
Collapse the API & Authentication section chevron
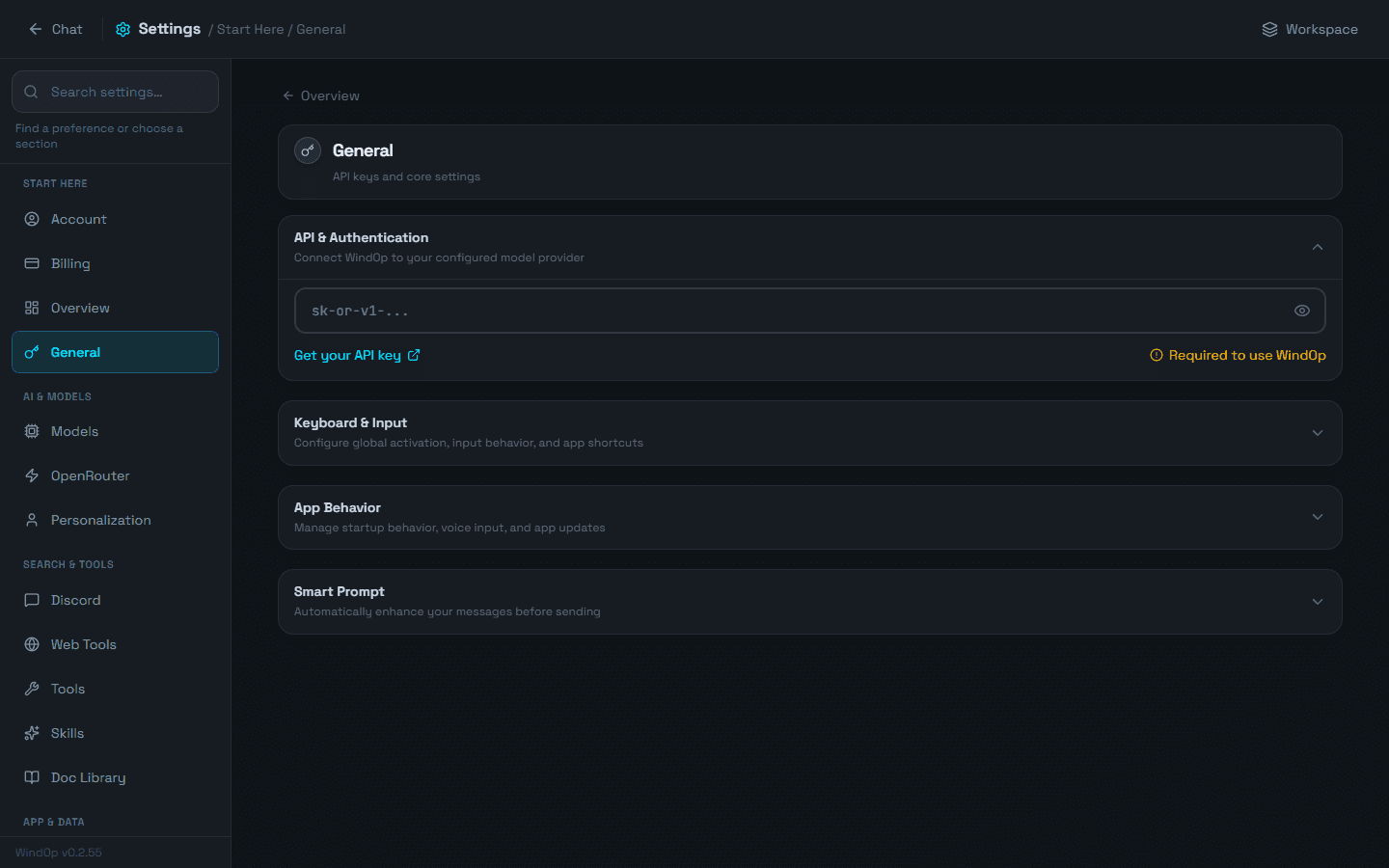pyautogui.click(x=1317, y=247)
